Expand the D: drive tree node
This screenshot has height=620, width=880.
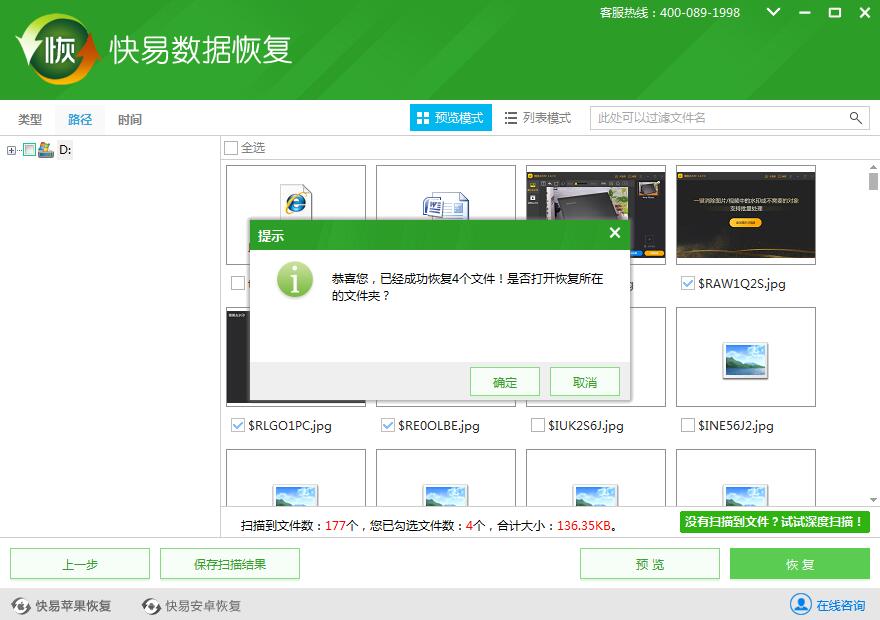tap(12, 150)
